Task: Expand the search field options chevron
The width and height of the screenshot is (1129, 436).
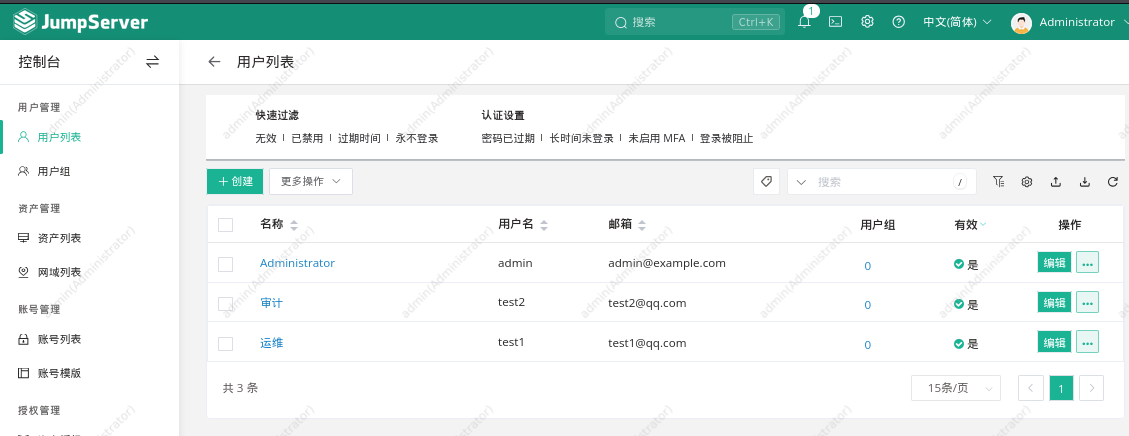Action: tap(802, 182)
